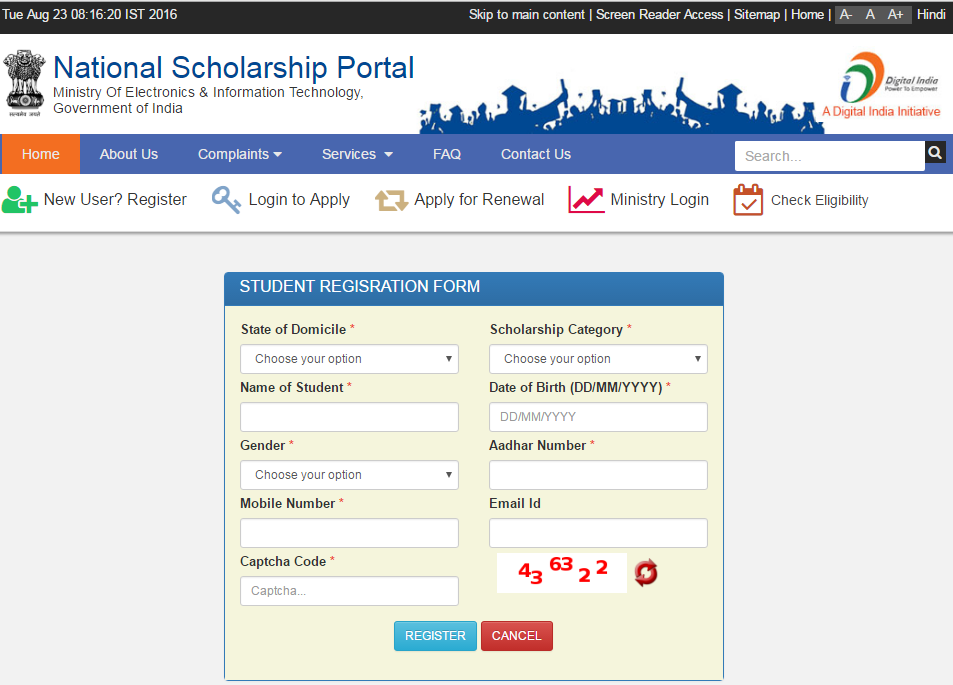953x685 pixels.
Task: Open the About Us page
Action: 129,154
